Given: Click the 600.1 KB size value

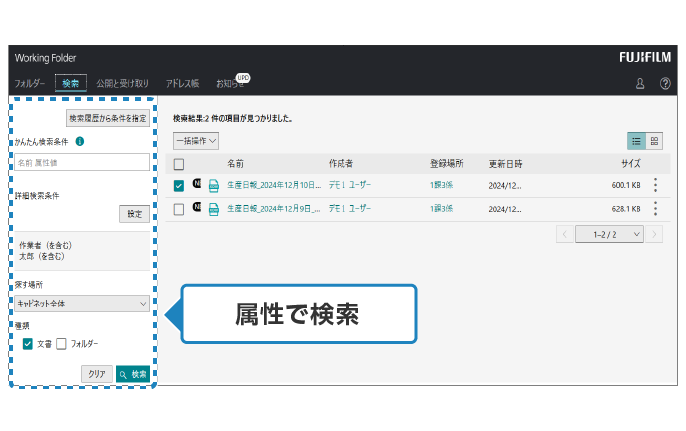Looking at the screenshot, I should [626, 185].
